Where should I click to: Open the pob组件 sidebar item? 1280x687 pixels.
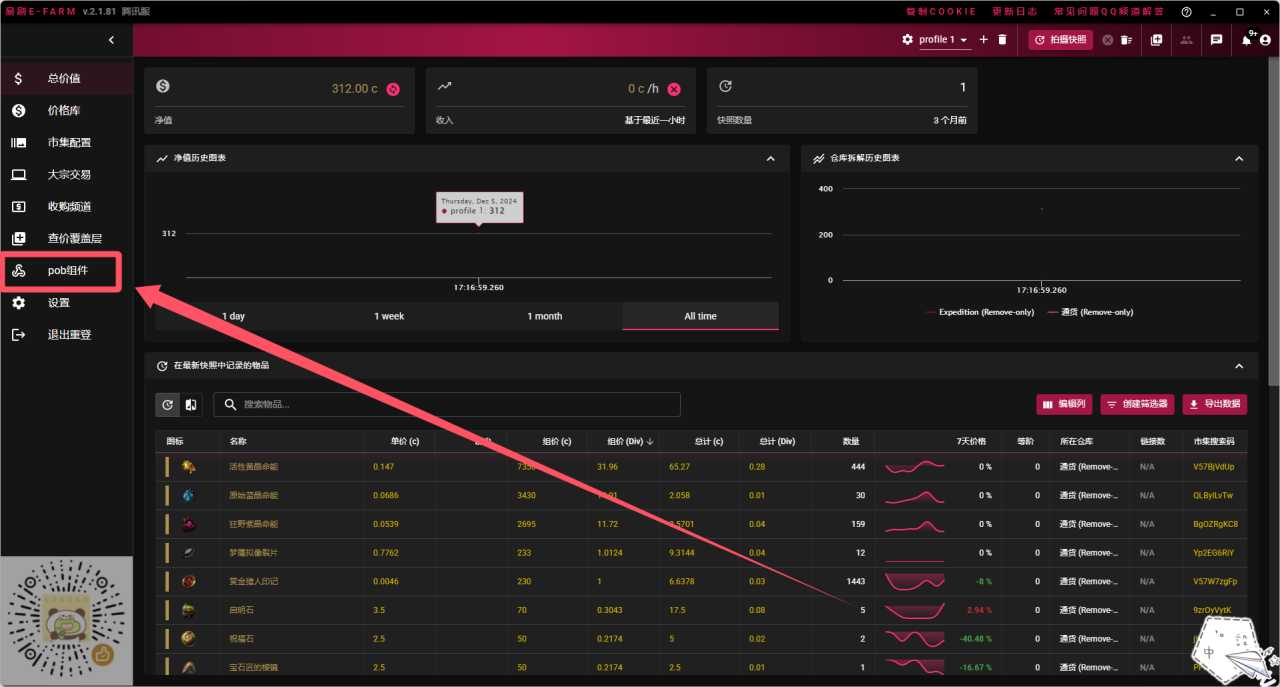click(68, 271)
